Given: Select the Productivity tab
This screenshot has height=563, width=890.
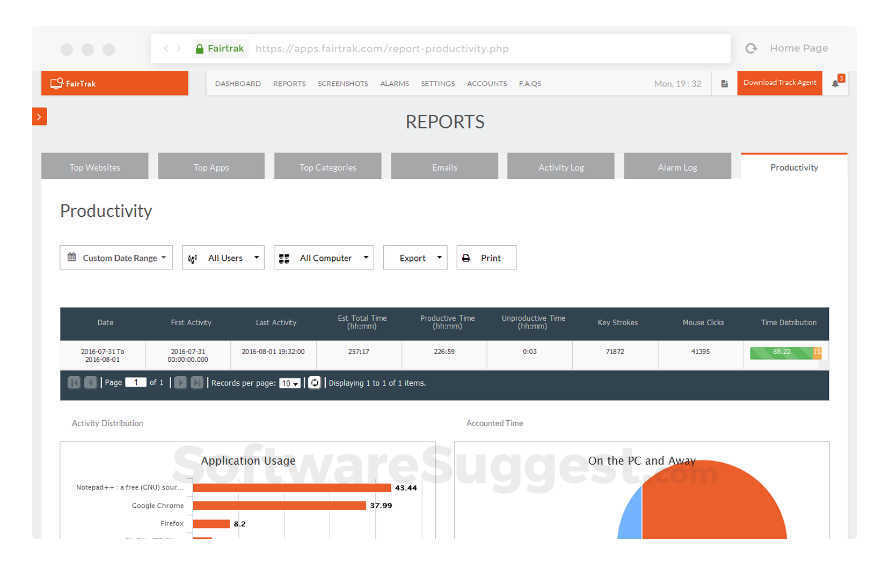Looking at the screenshot, I should pyautogui.click(x=794, y=166).
